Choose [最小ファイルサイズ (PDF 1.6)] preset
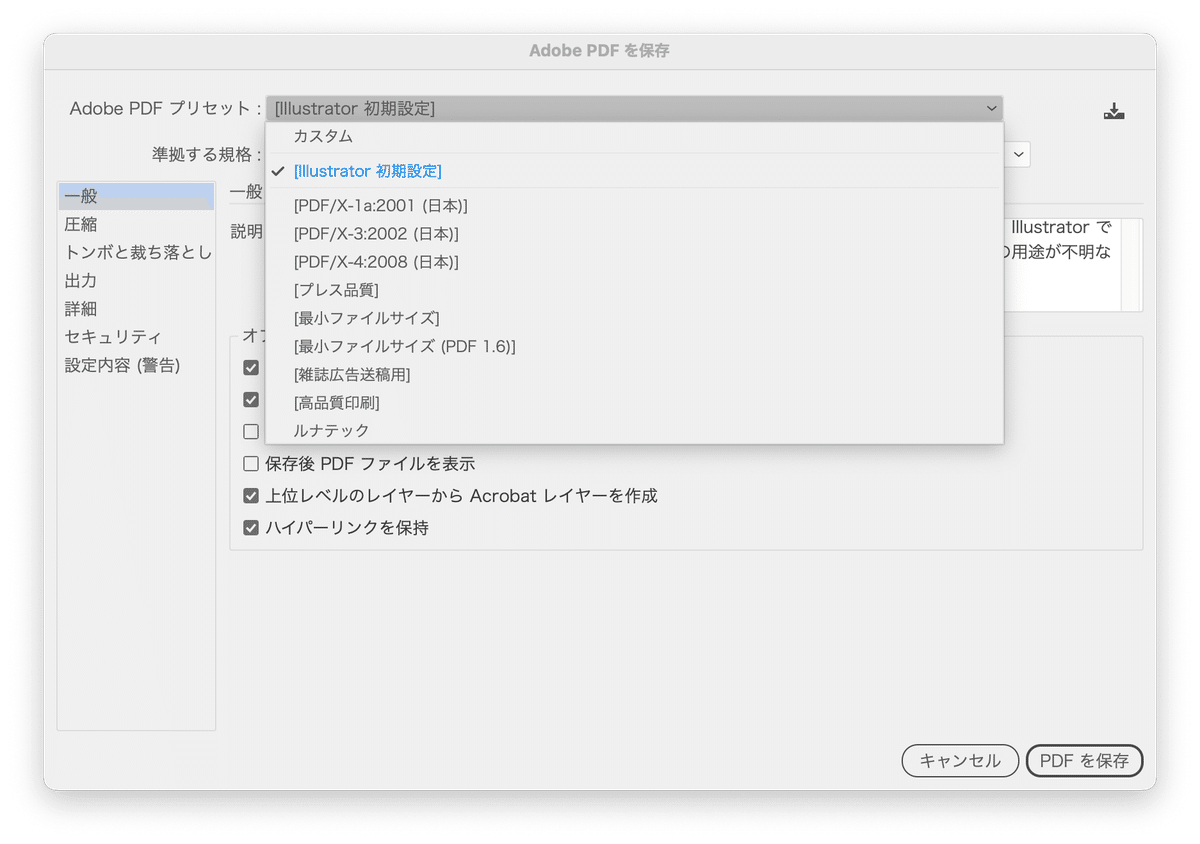 pos(634,346)
